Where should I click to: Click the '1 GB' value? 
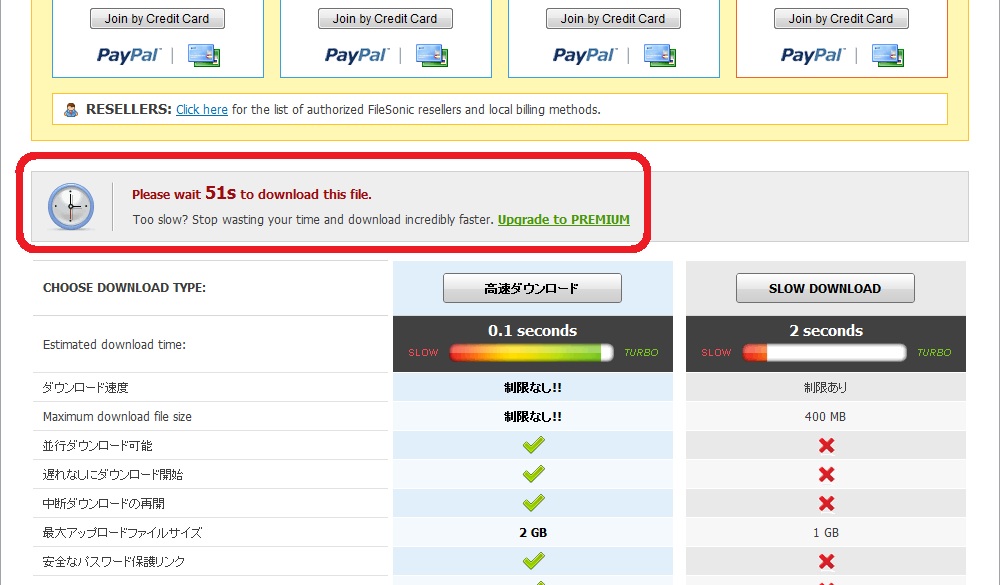coord(826,533)
